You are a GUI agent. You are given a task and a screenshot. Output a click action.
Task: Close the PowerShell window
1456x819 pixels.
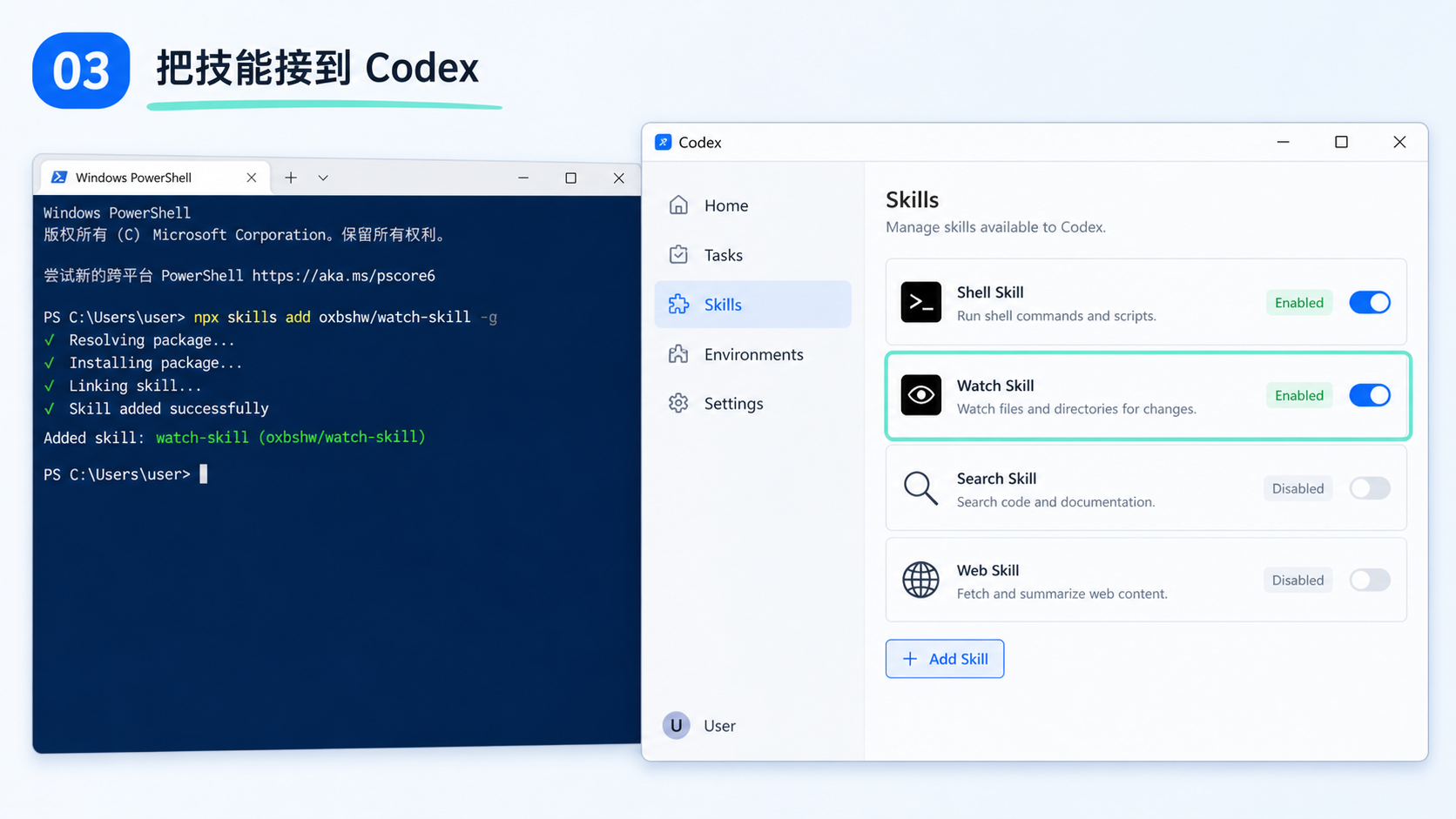click(x=619, y=178)
